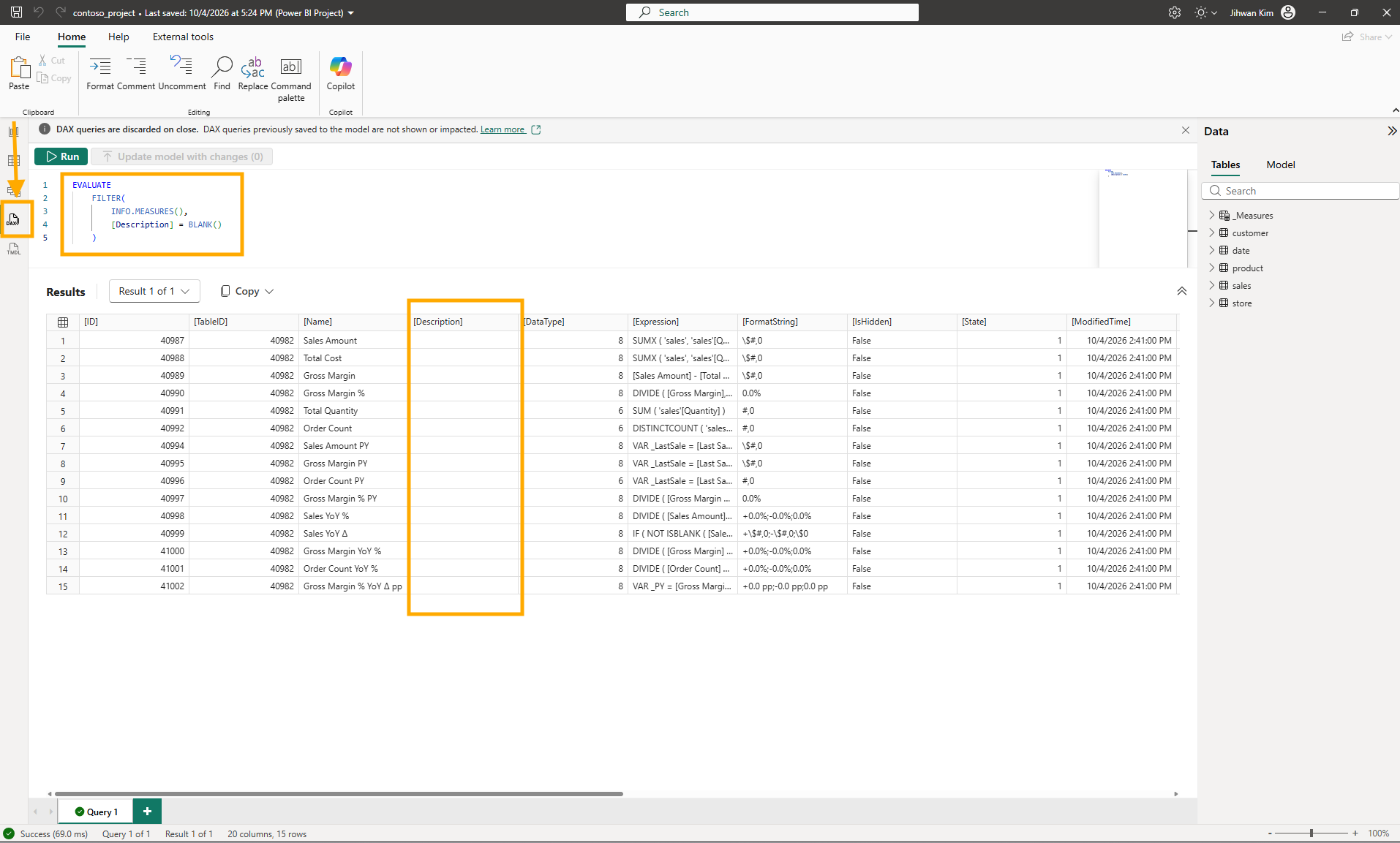1400x843 pixels.
Task: Open Table view in left sidebar
Action: (x=14, y=161)
